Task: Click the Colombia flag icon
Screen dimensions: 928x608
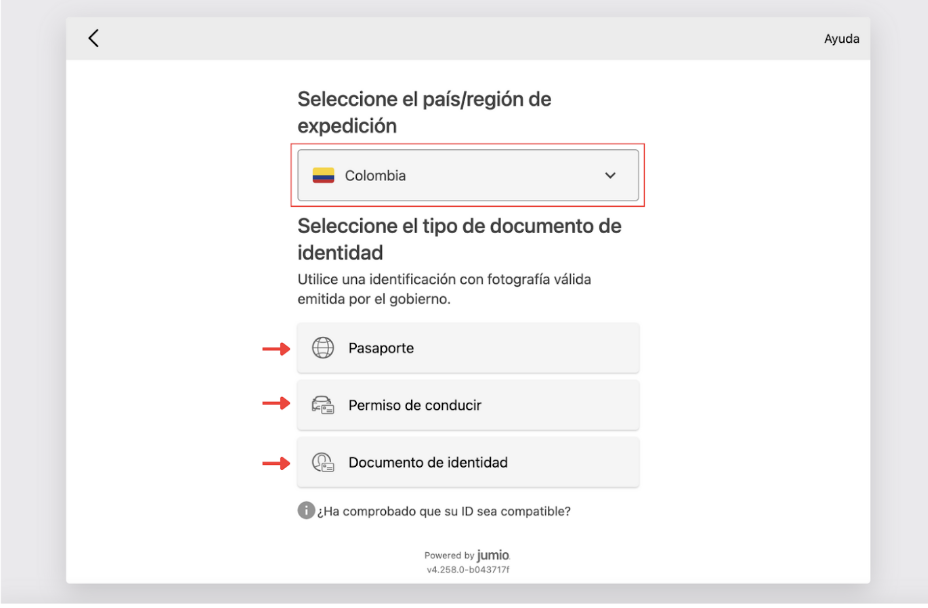Action: pyautogui.click(x=323, y=176)
